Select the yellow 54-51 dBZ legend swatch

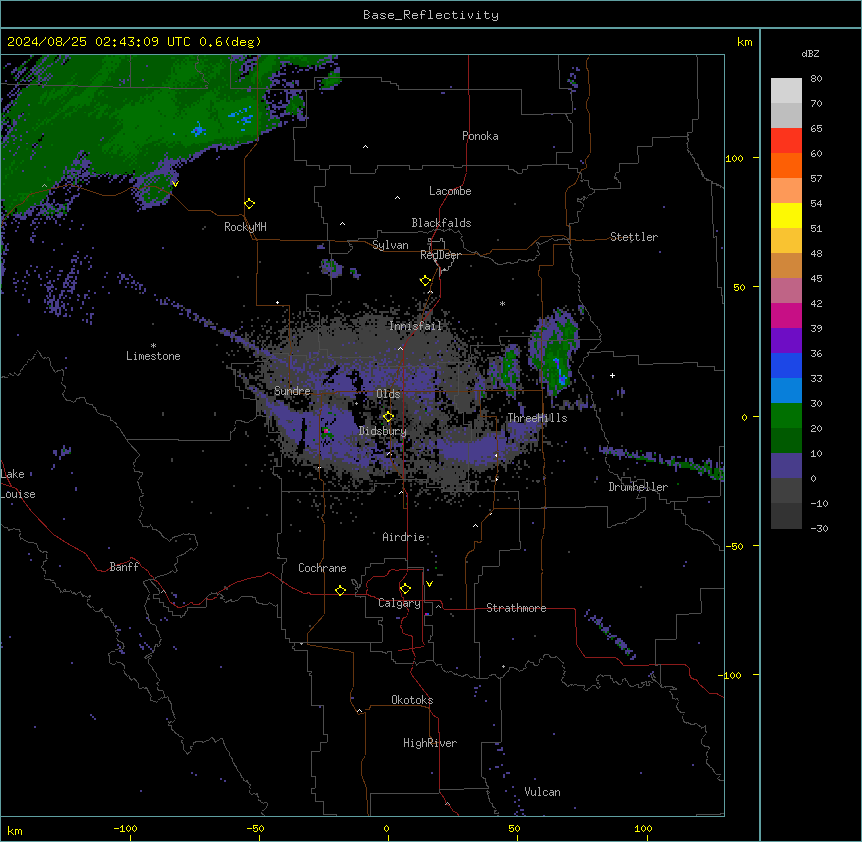coord(786,215)
